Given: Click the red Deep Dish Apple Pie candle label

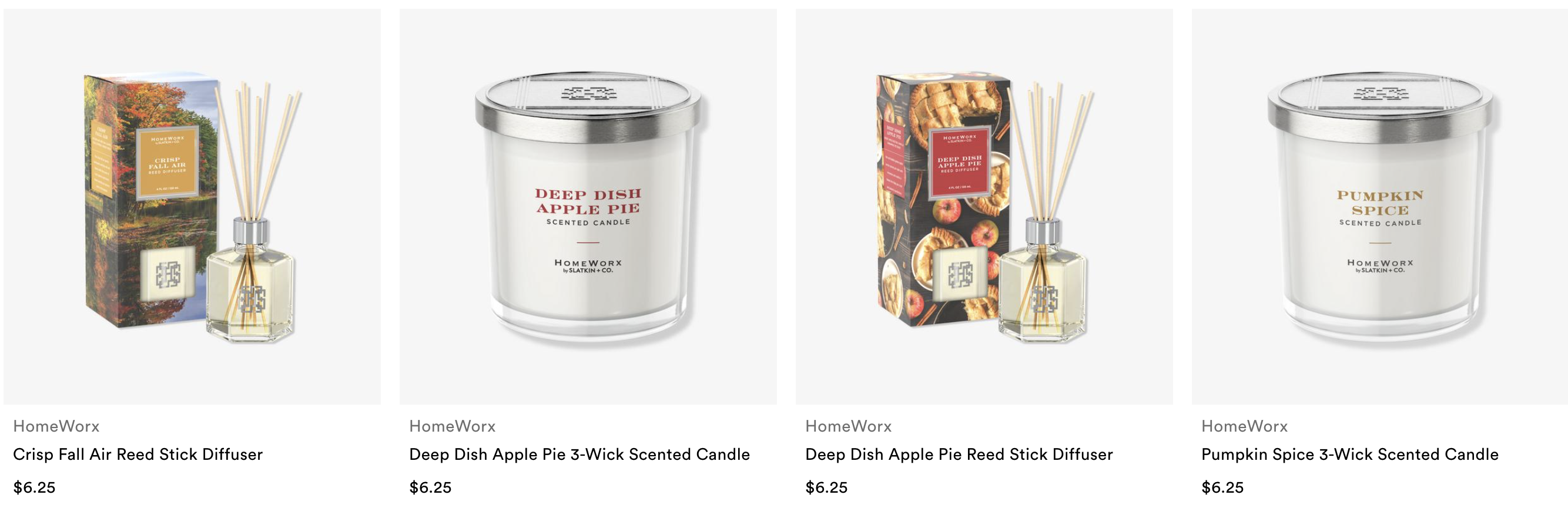Looking at the screenshot, I should click(588, 202).
